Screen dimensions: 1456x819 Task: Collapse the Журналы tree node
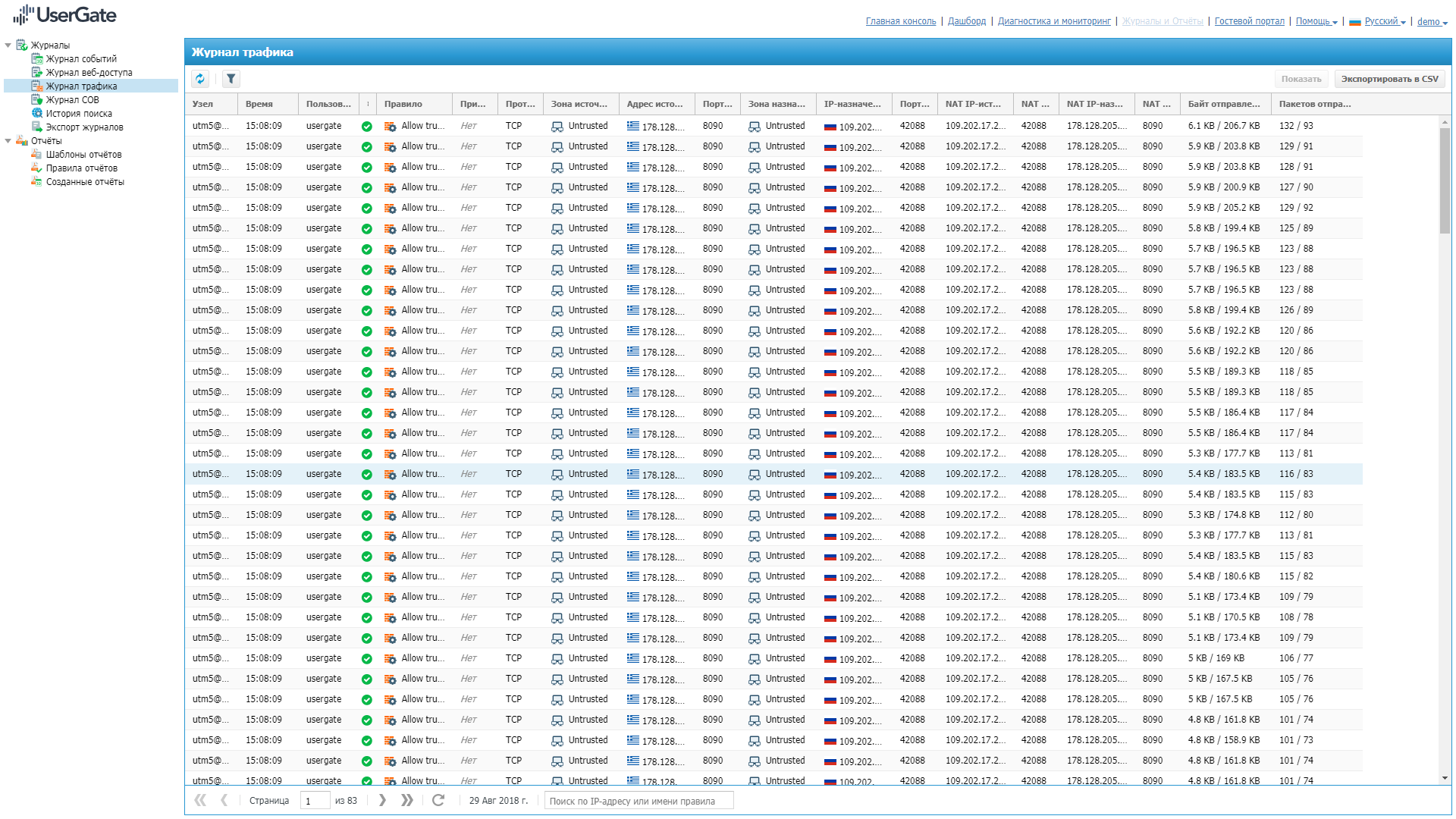pos(8,45)
